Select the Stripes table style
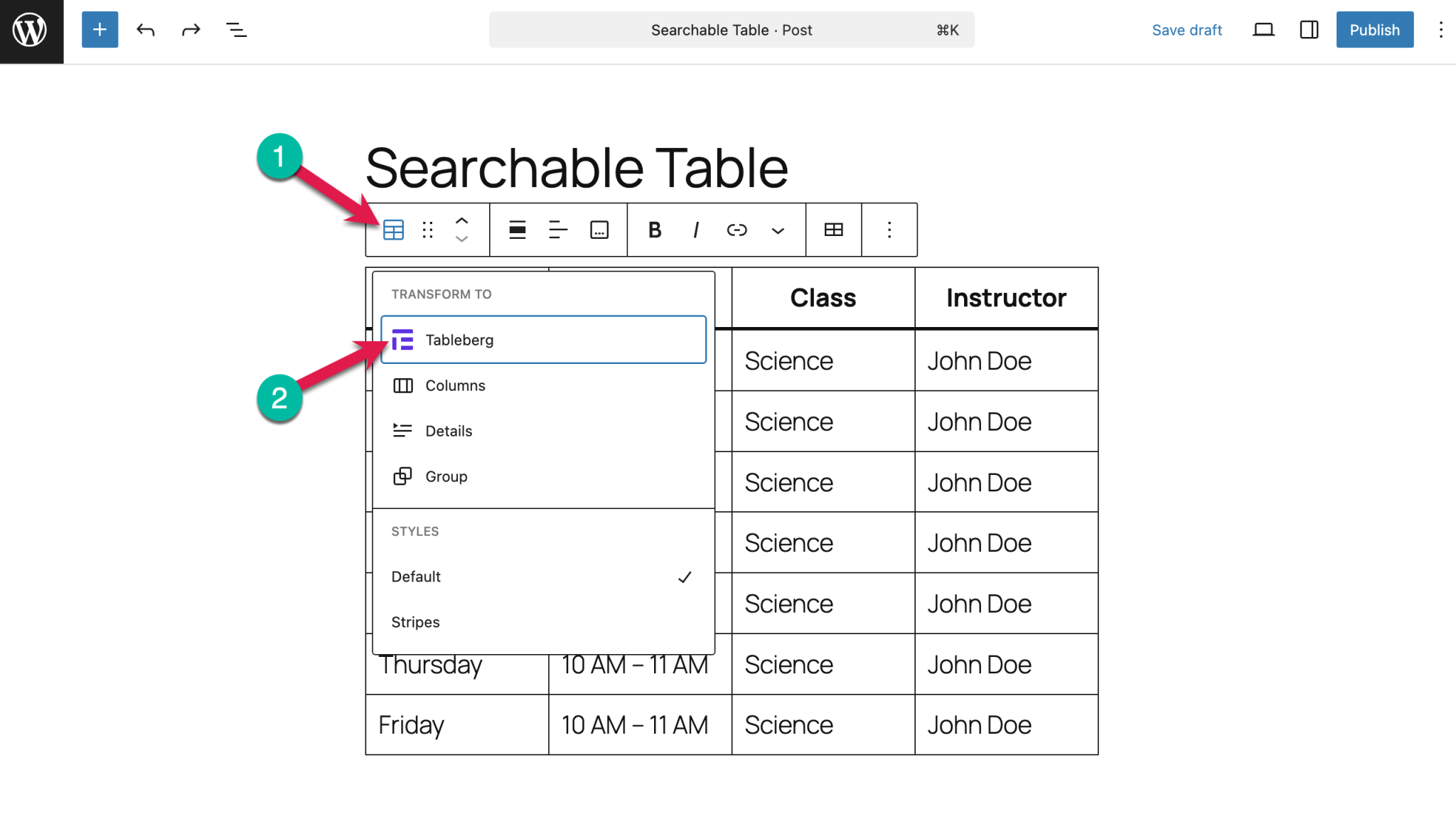1456x819 pixels. [x=415, y=621]
